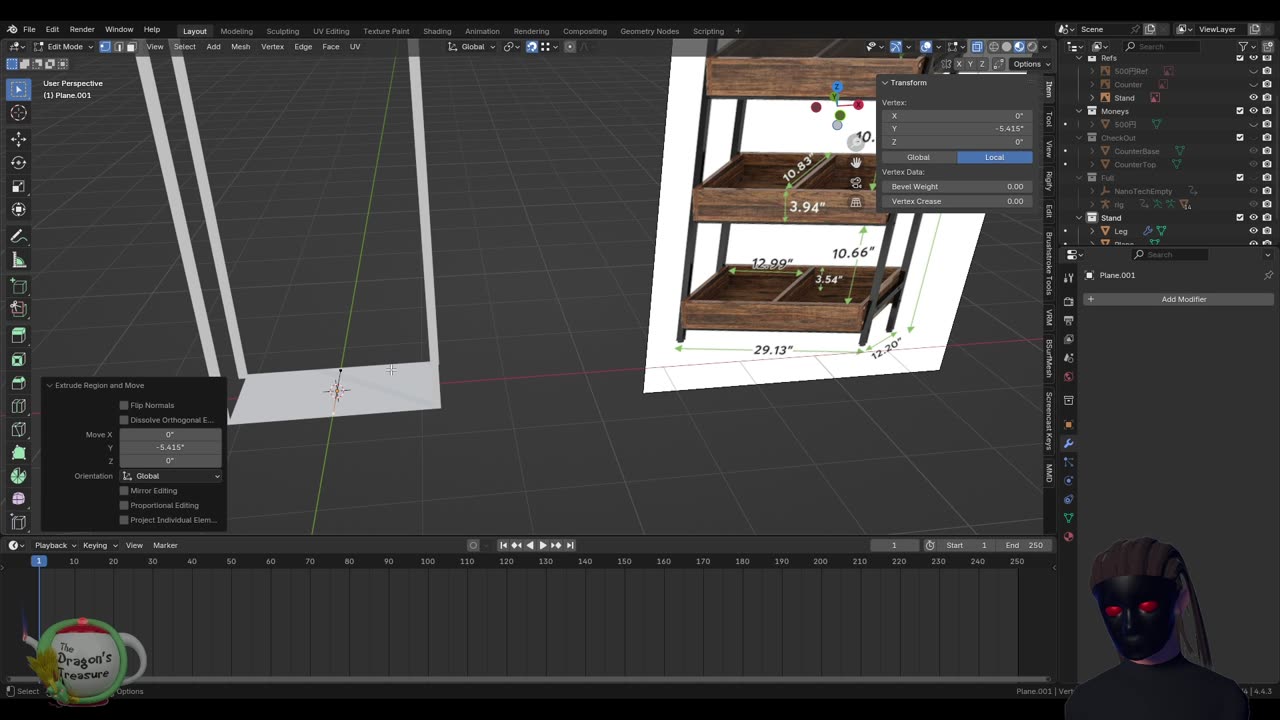Select the Measure tool

pyautogui.click(x=18, y=260)
